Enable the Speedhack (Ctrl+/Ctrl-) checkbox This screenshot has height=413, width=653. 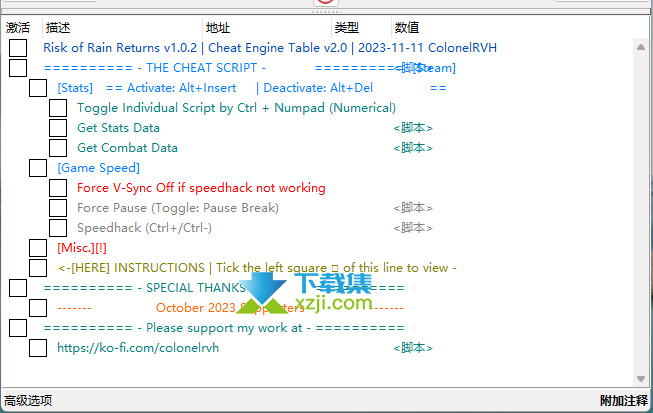(x=58, y=228)
